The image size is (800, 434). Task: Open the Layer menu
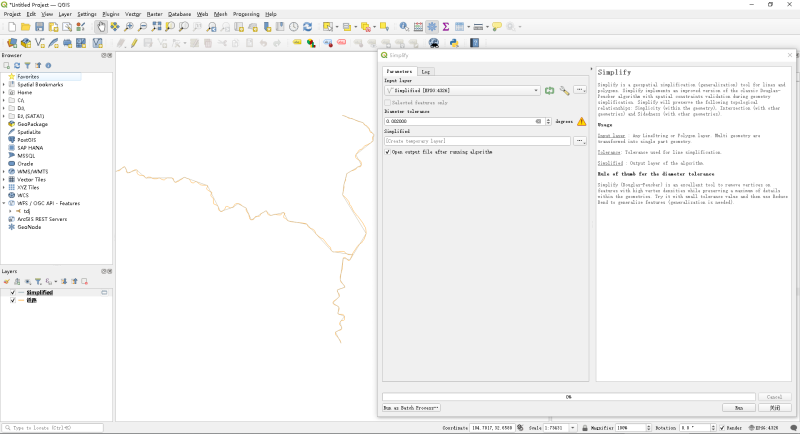tap(65, 14)
